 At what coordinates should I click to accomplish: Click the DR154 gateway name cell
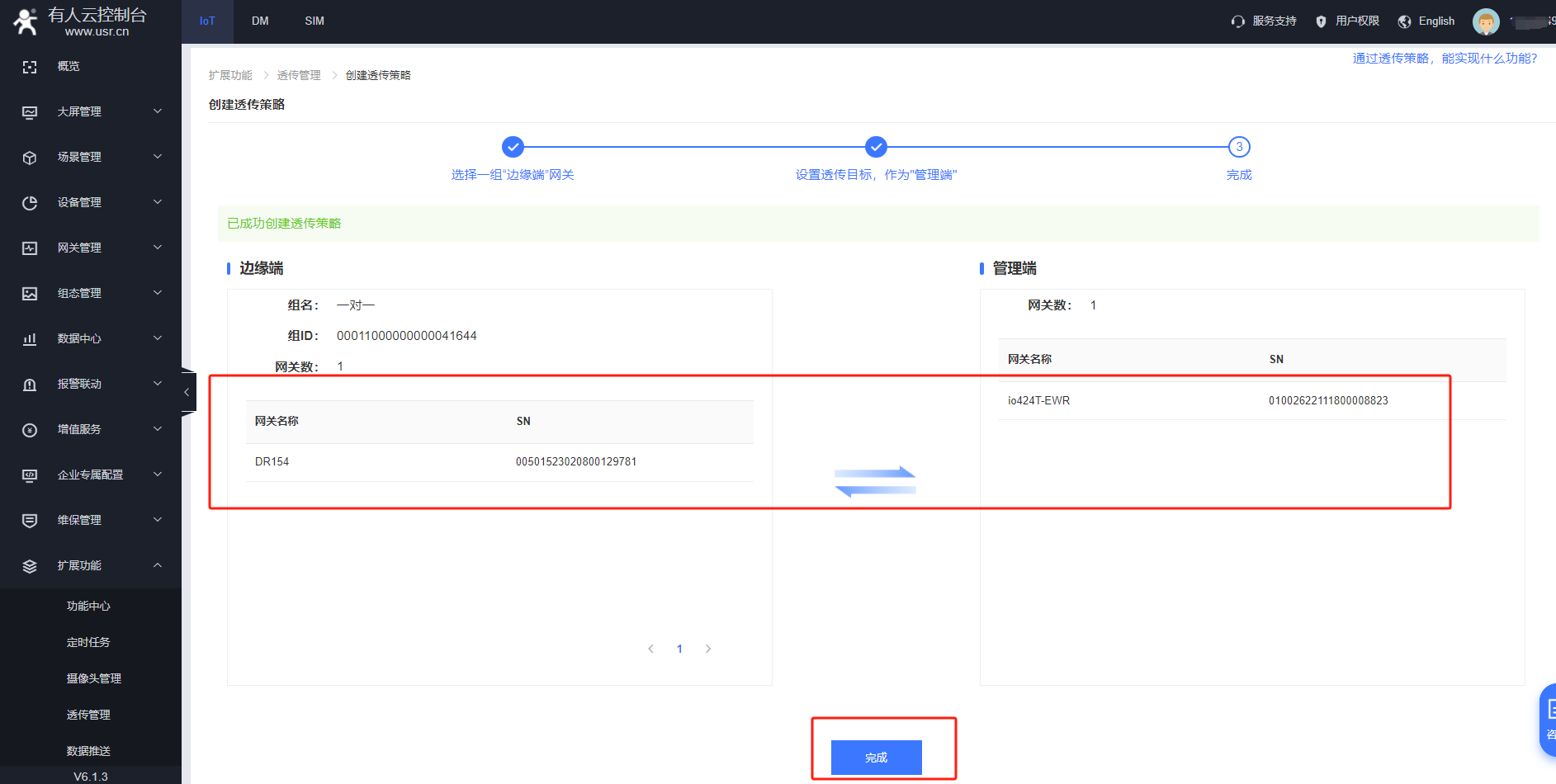(272, 462)
